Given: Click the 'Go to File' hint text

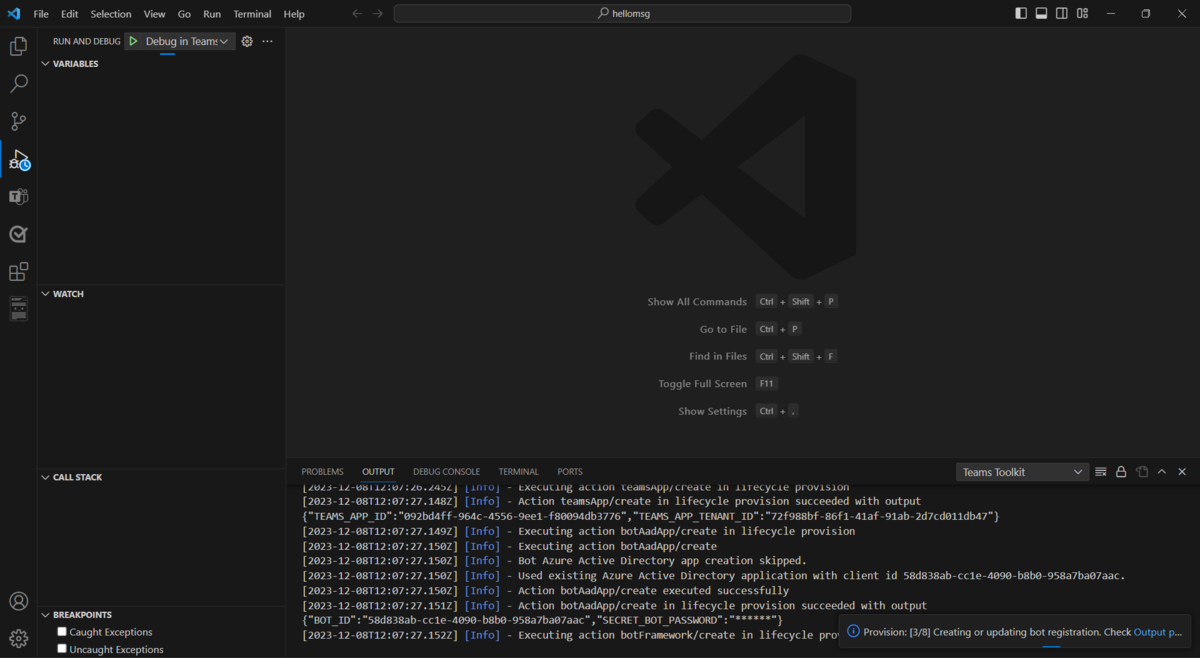Looking at the screenshot, I should [723, 329].
